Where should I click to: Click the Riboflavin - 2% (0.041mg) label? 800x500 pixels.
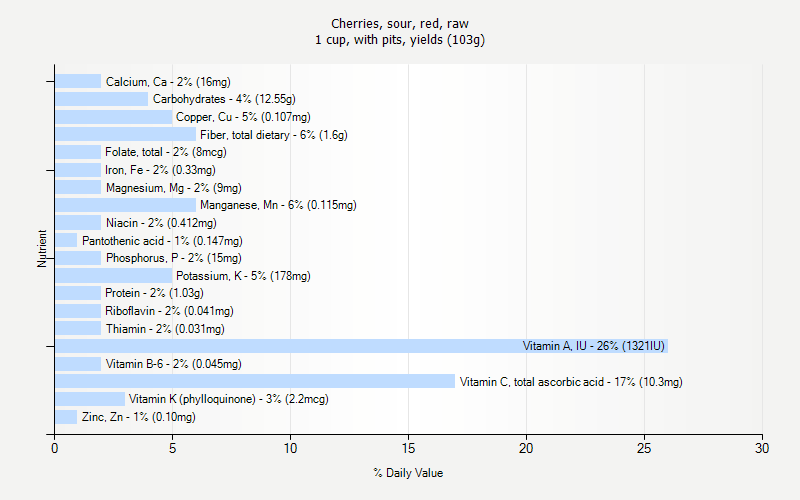click(169, 311)
